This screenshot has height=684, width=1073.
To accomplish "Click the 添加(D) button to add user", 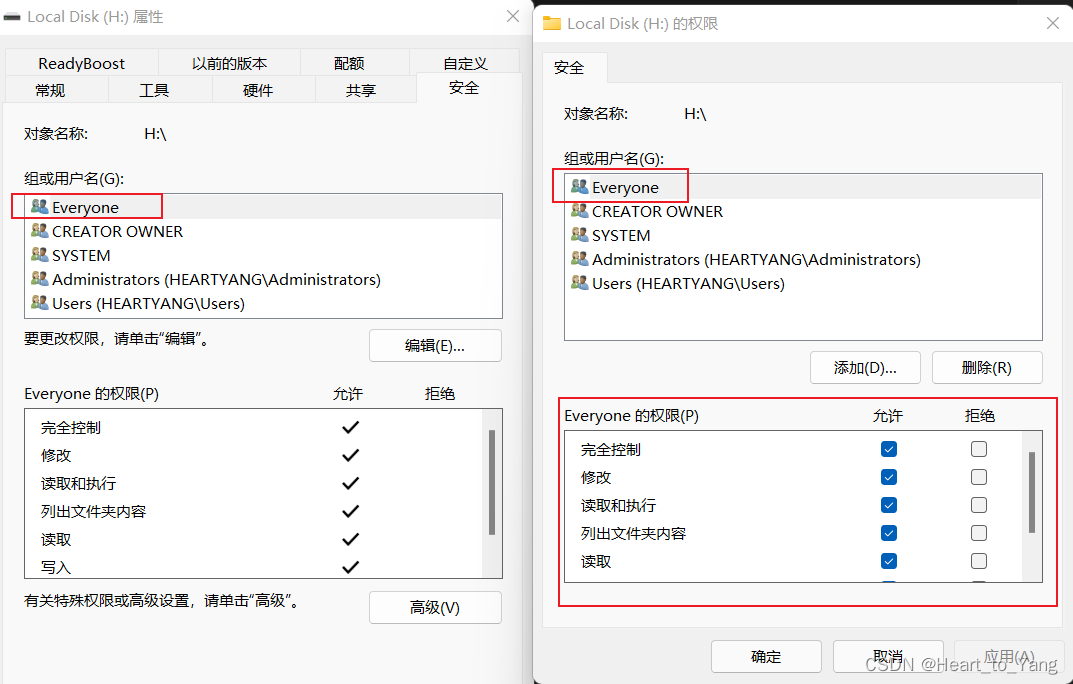I will (865, 367).
